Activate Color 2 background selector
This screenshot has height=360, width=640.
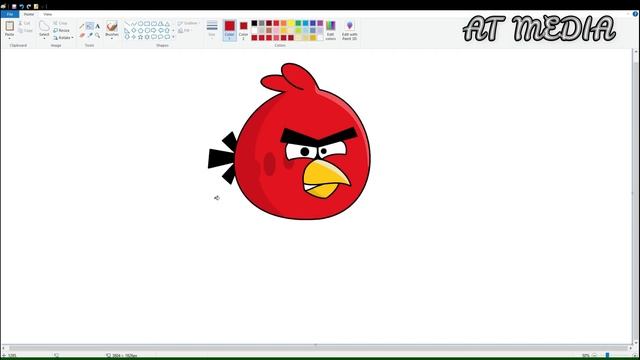(243, 30)
